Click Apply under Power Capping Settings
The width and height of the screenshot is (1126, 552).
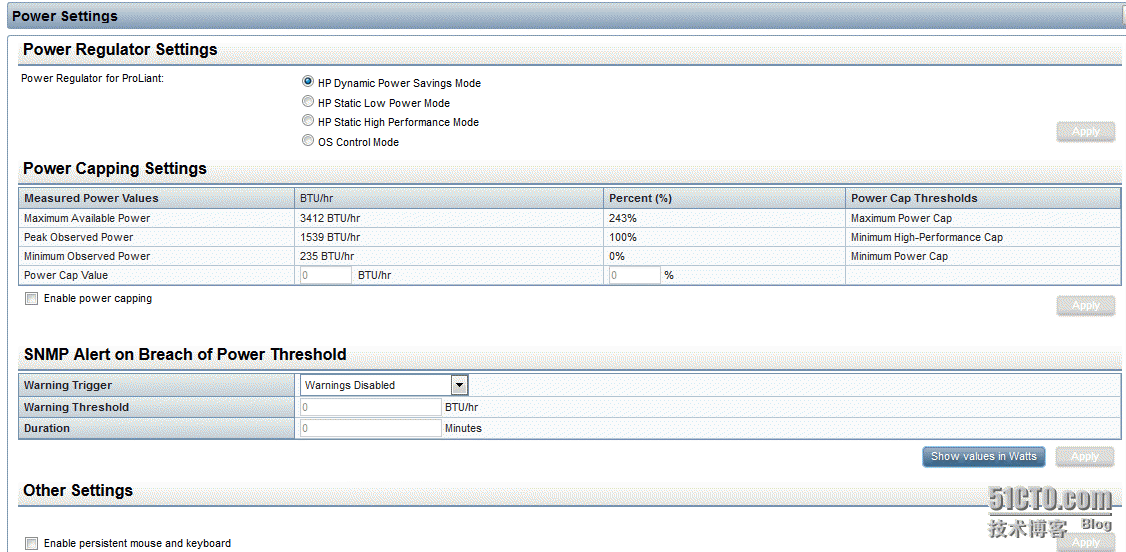(x=1085, y=306)
